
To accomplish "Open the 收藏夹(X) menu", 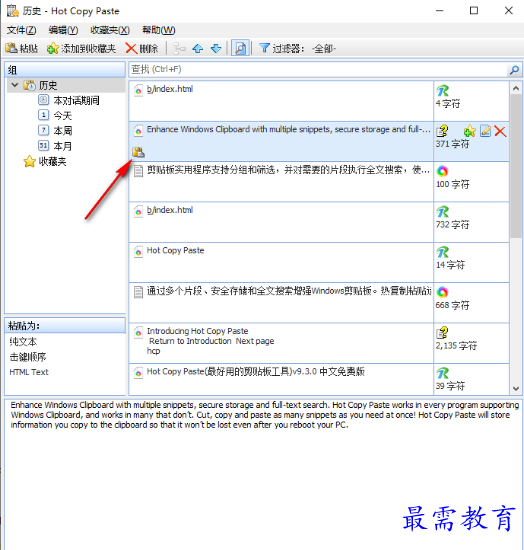I will coord(110,30).
